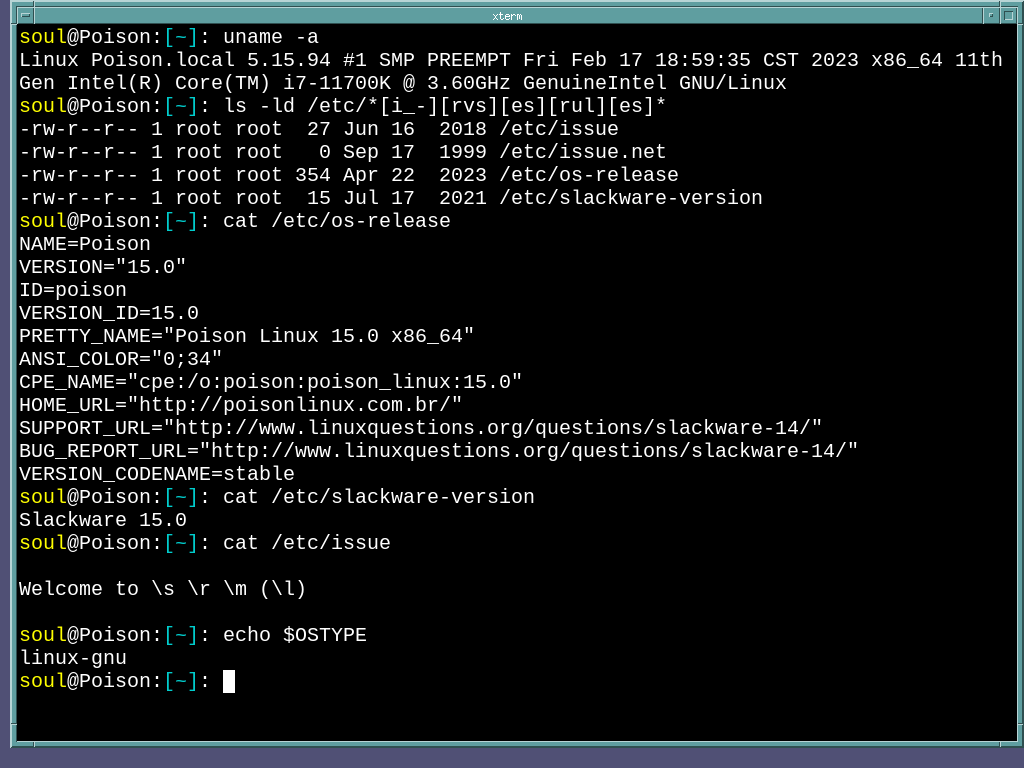Minimize the xterm window with the dot button
This screenshot has width=1024, height=768.
991,16
